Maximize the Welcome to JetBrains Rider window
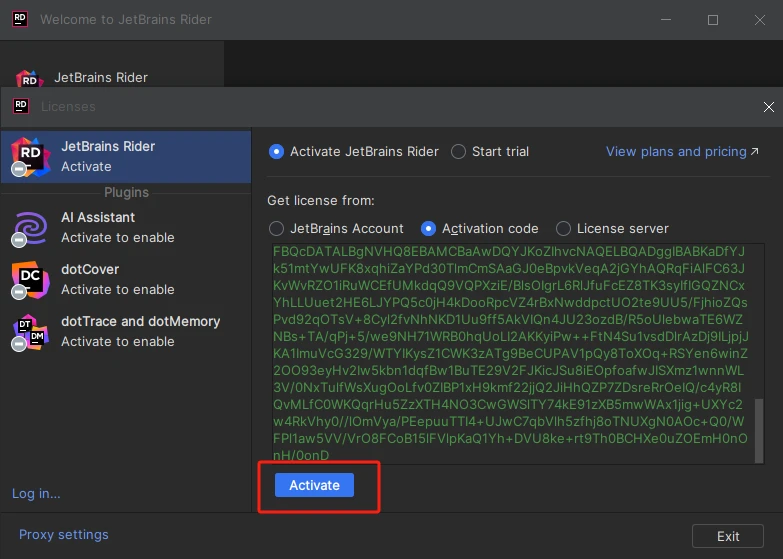The width and height of the screenshot is (783, 559). click(713, 19)
